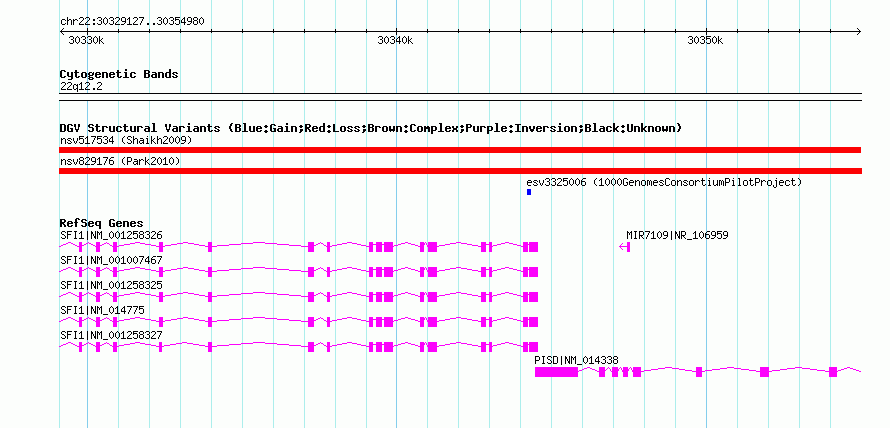
Task: Click the 30330k ruler tick label
Action: coord(86,40)
